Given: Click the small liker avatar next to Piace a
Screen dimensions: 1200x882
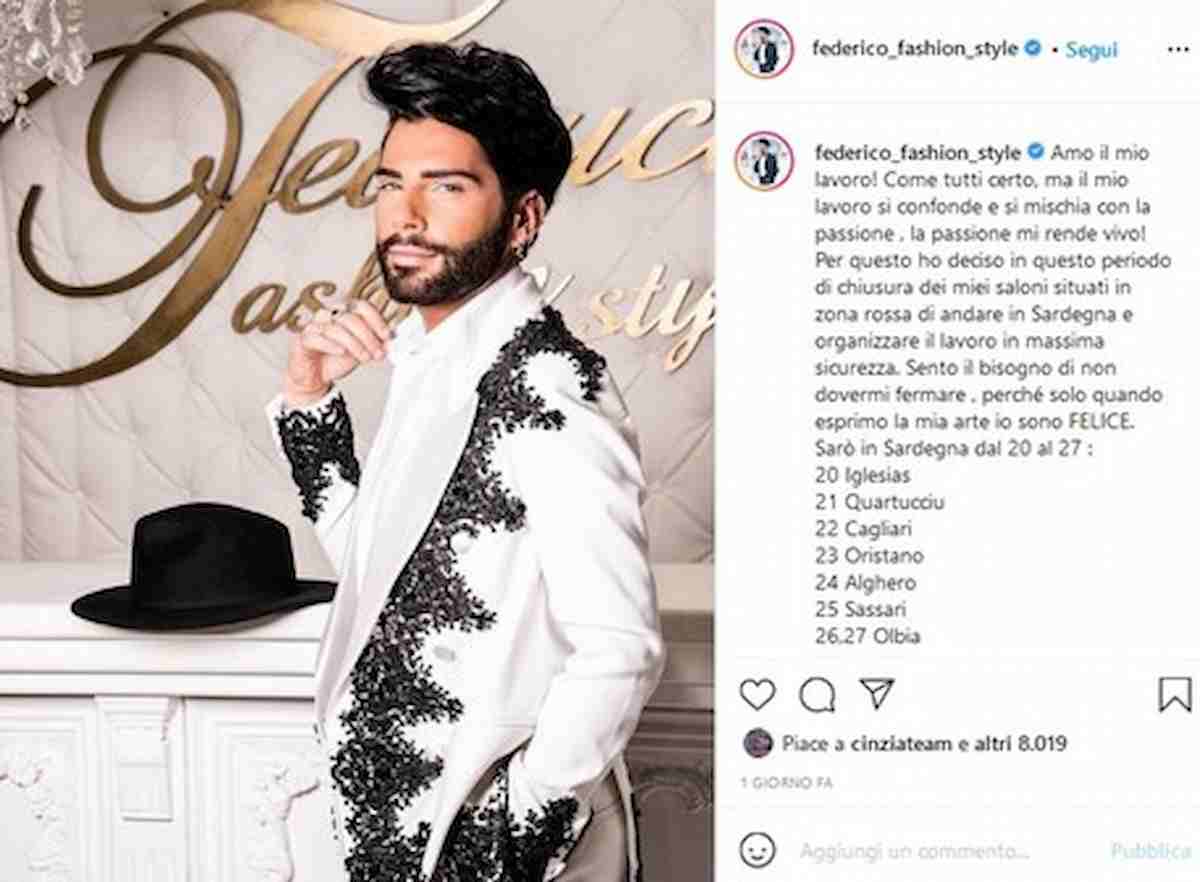Looking at the screenshot, I should pyautogui.click(x=757, y=744).
